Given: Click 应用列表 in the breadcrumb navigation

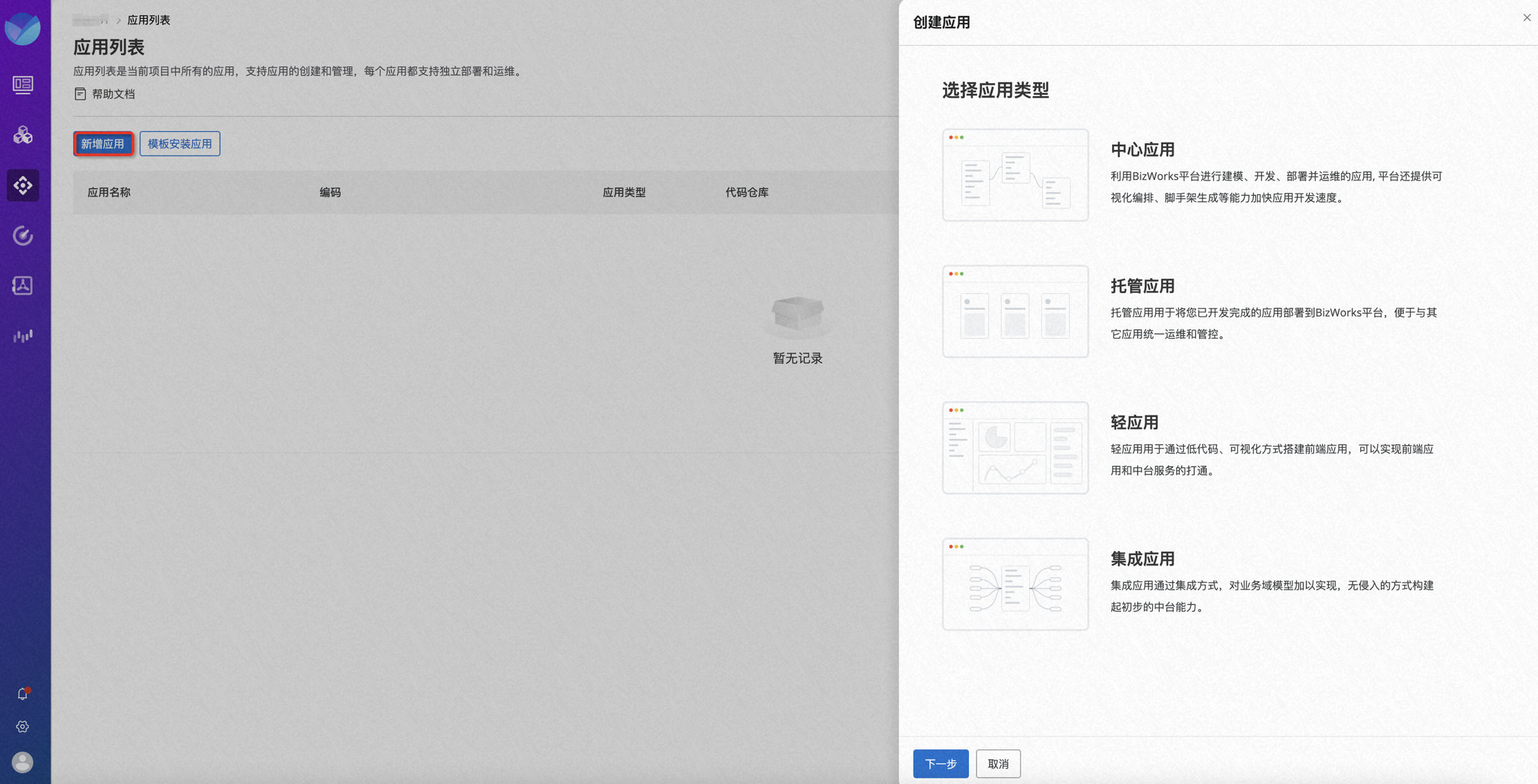Looking at the screenshot, I should coord(149,20).
